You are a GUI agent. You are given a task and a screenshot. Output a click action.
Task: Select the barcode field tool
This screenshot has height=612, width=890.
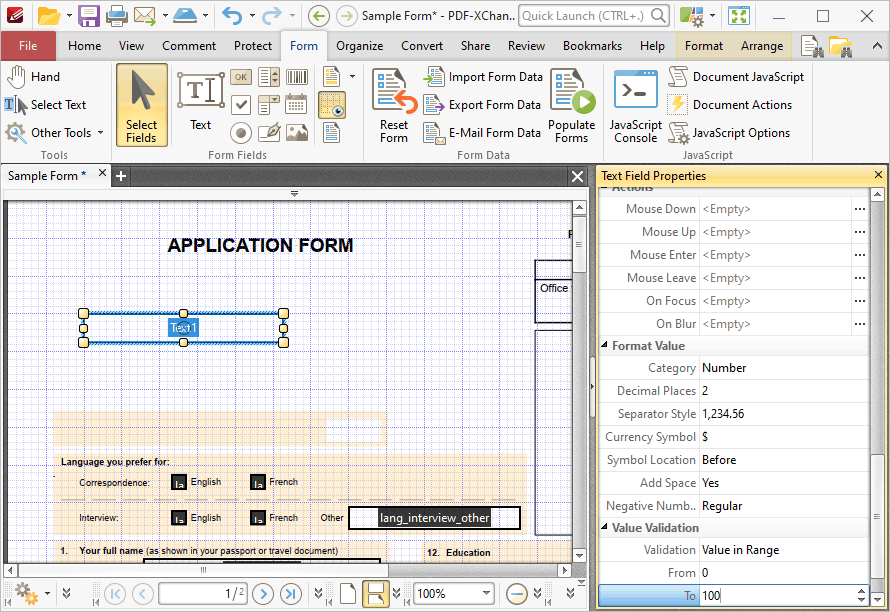[x=296, y=77]
